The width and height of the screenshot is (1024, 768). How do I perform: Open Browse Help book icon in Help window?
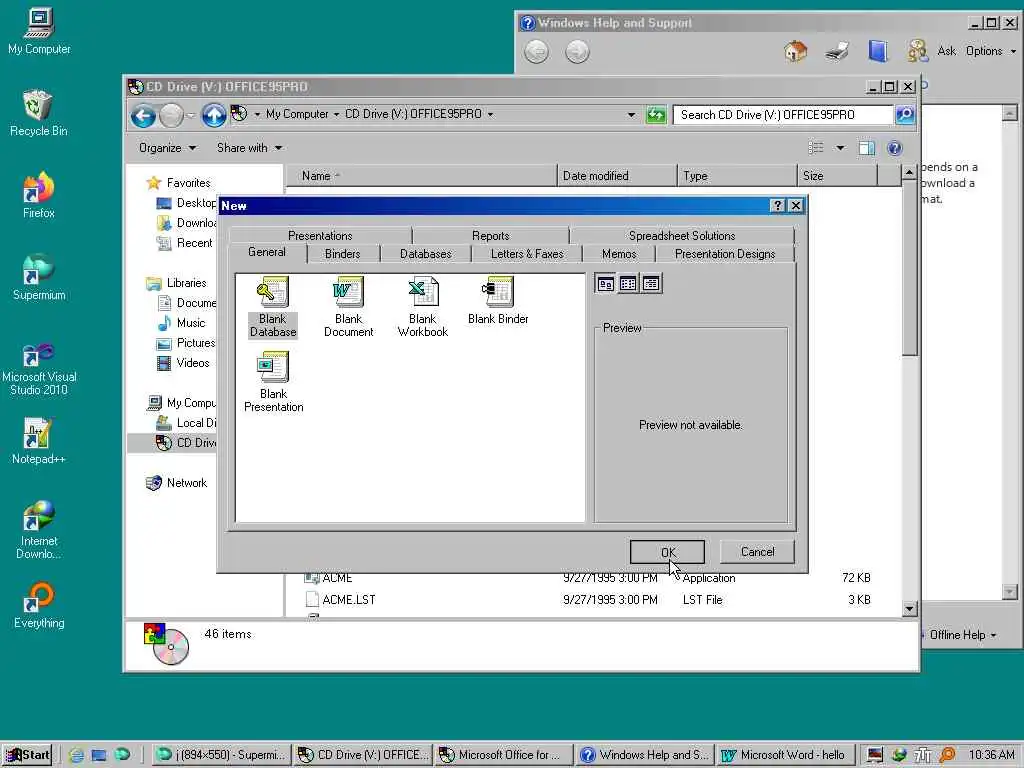(878, 51)
